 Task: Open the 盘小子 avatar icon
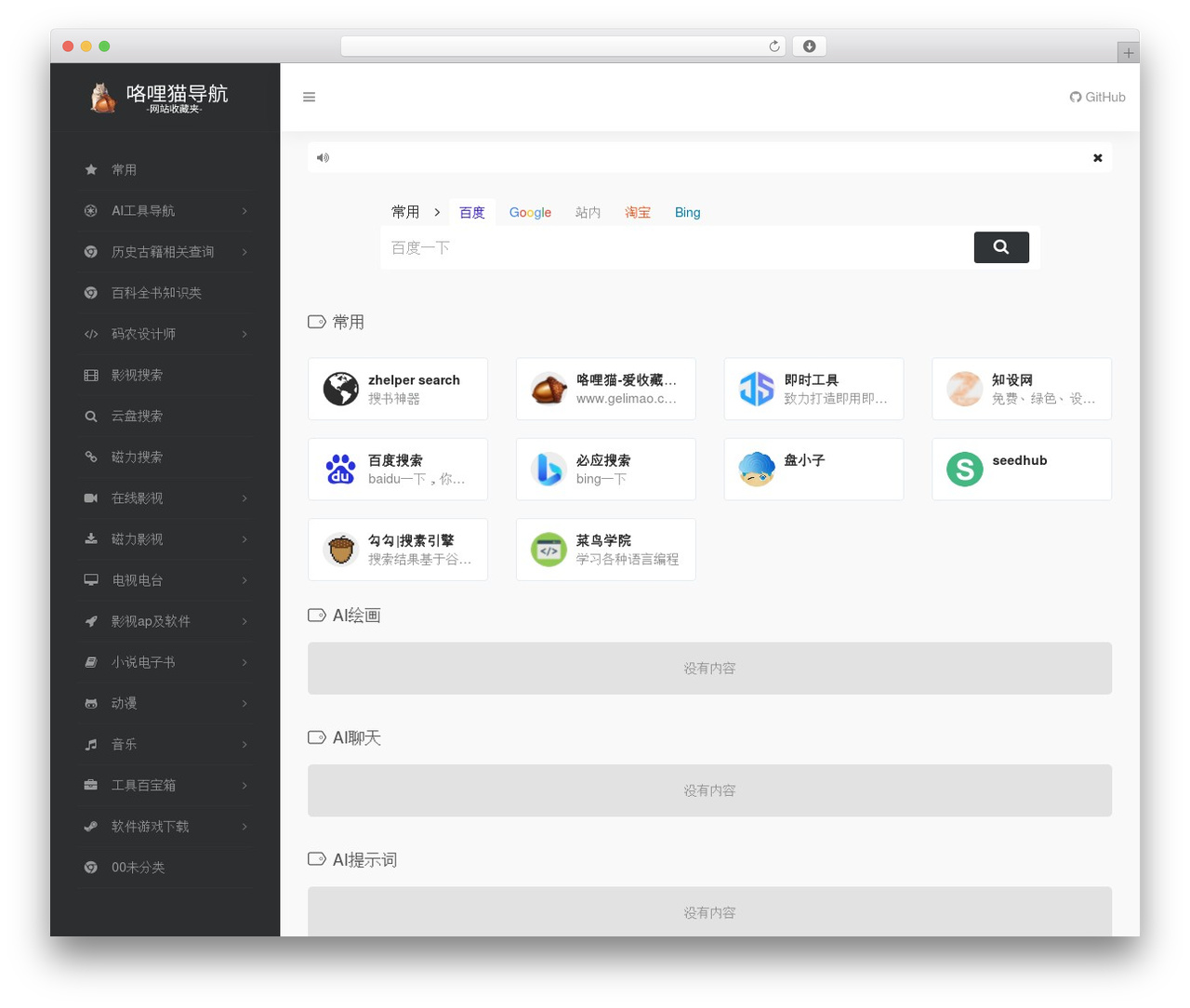757,469
